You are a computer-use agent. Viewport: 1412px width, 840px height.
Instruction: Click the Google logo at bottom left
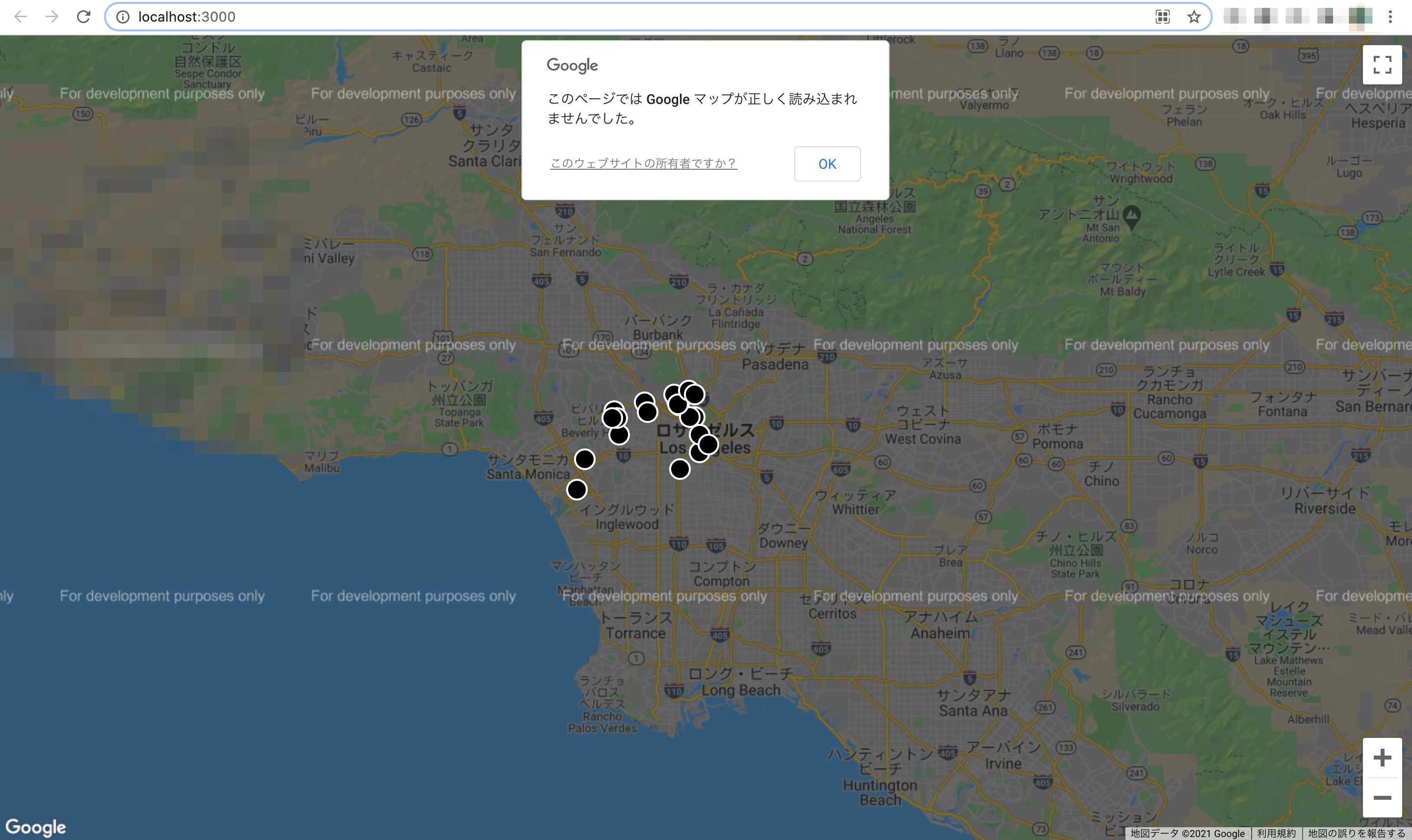[36, 827]
